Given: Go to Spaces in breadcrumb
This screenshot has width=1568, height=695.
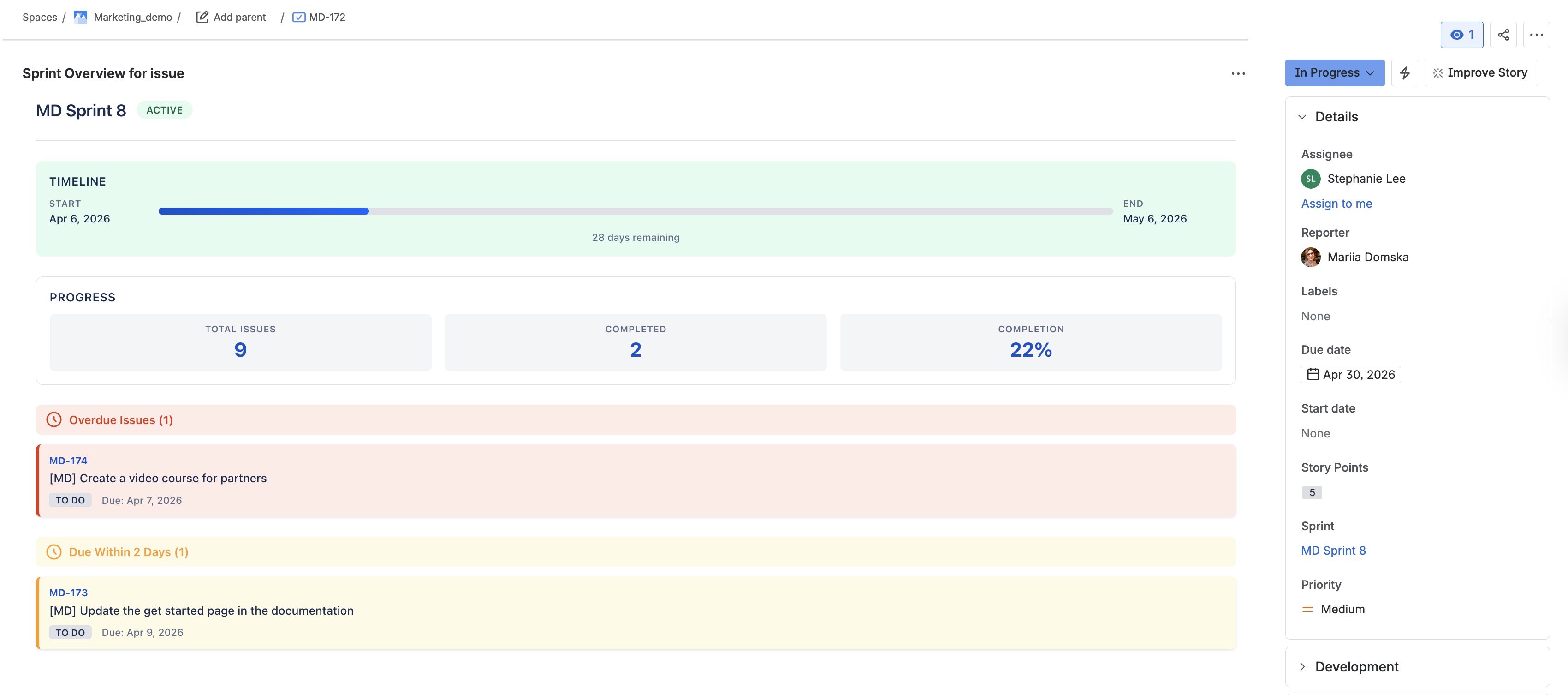Looking at the screenshot, I should [40, 17].
